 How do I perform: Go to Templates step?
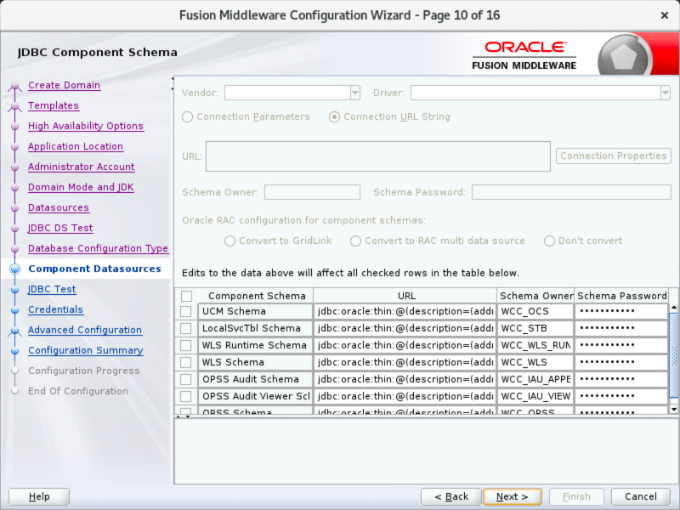(53, 106)
